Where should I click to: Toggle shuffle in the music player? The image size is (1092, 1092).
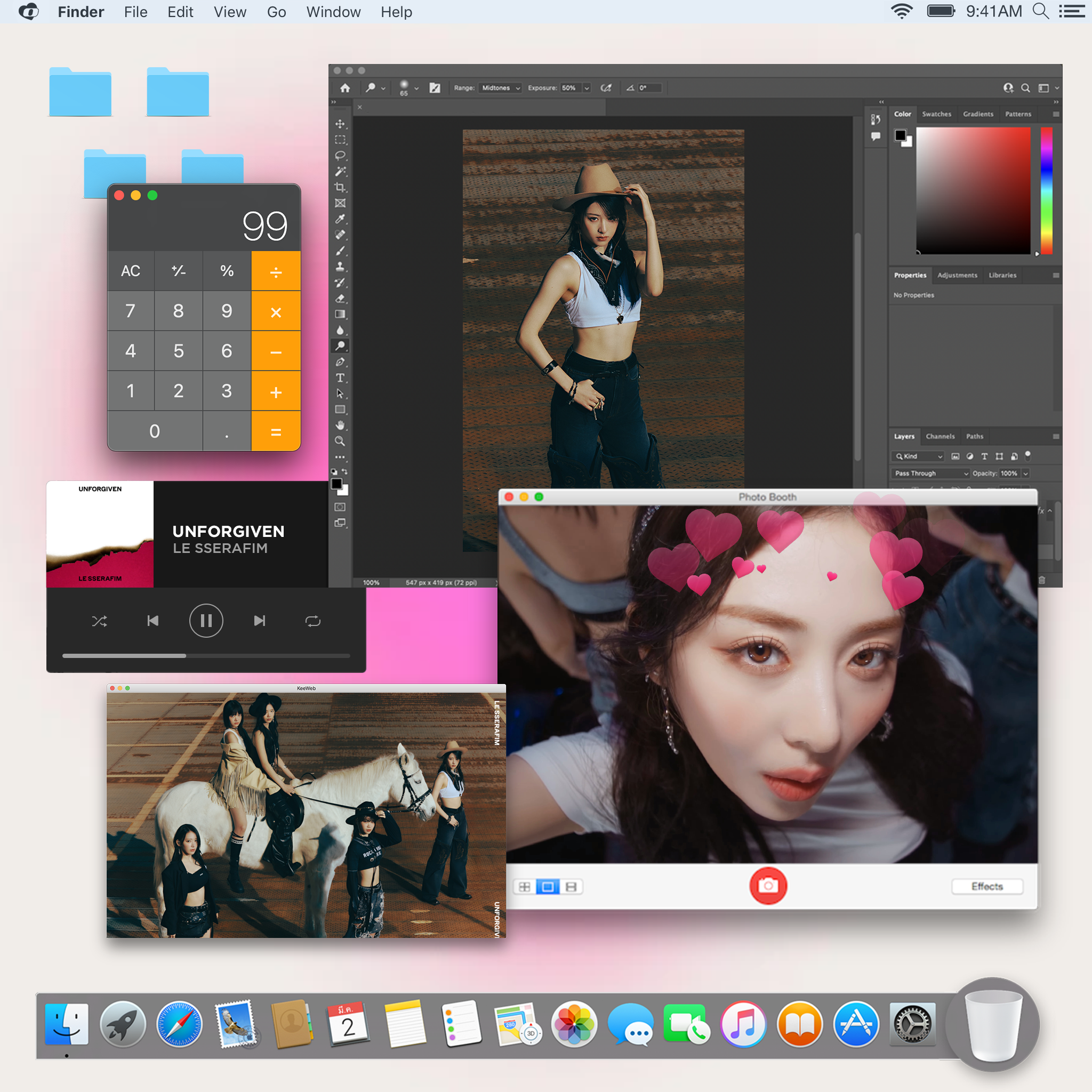point(100,621)
